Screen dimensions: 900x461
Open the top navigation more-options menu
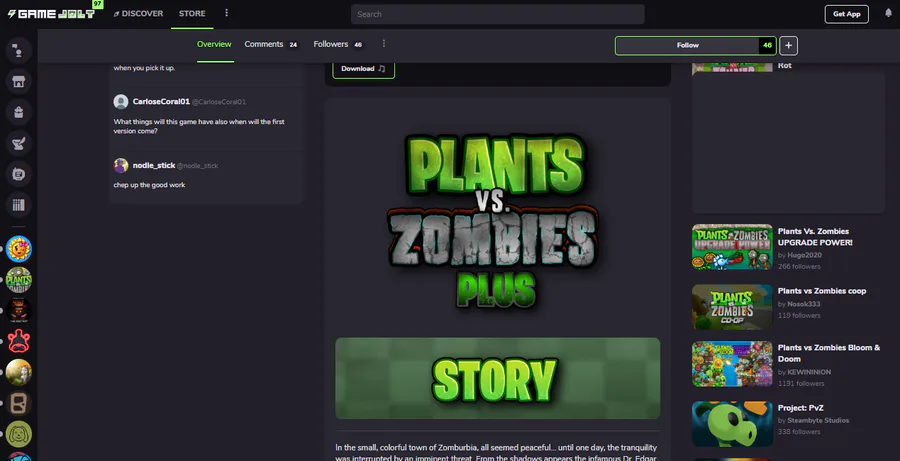(227, 13)
